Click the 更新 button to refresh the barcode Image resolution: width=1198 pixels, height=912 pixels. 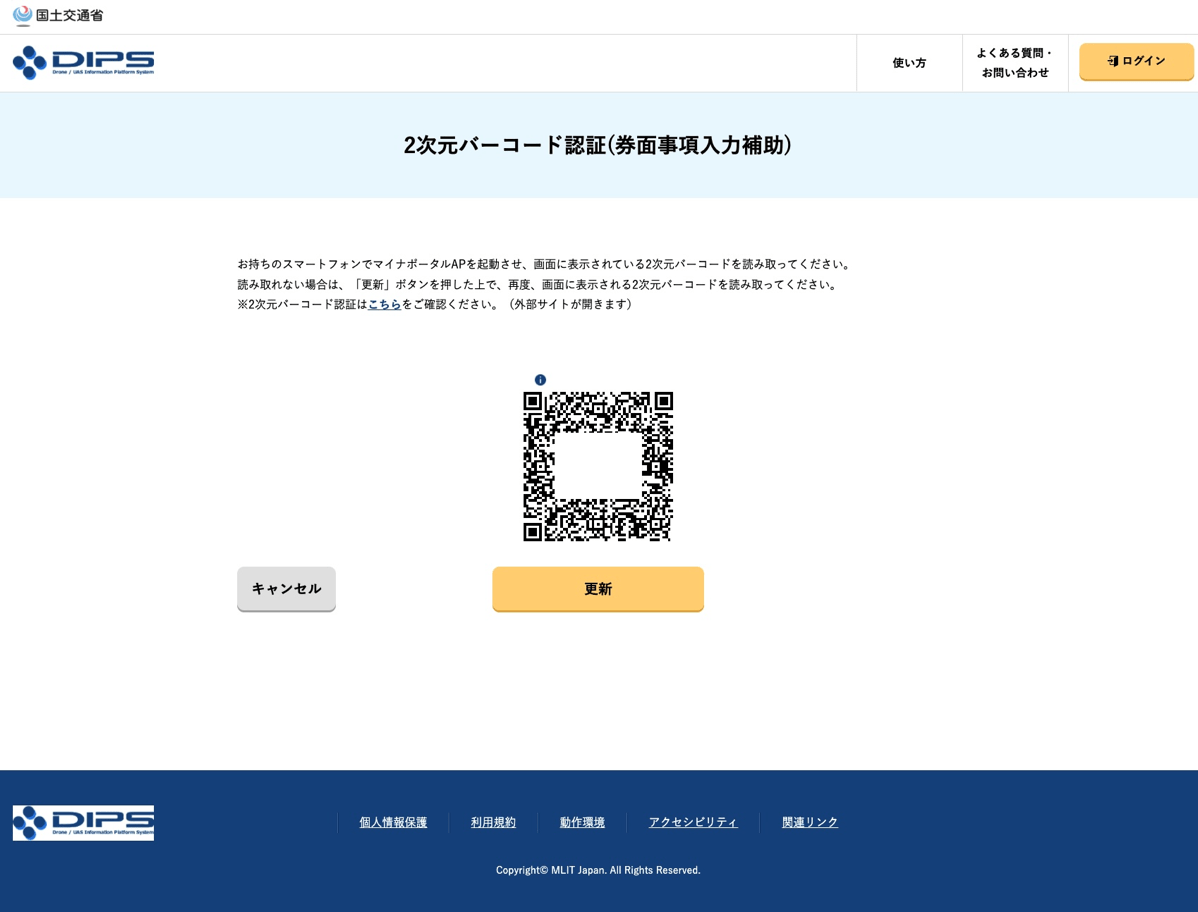tap(598, 589)
